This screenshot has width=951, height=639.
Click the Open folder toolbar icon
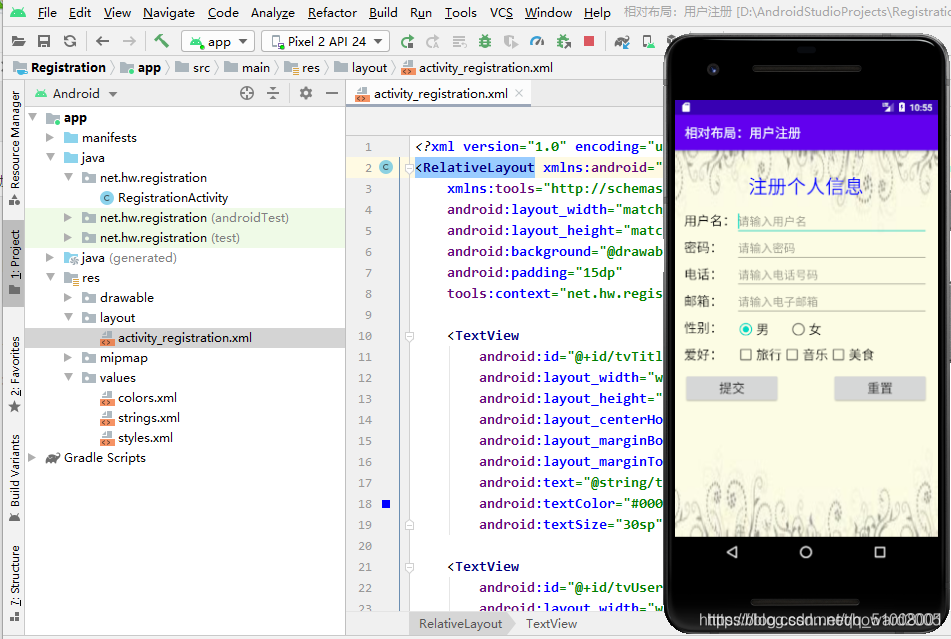(19, 41)
